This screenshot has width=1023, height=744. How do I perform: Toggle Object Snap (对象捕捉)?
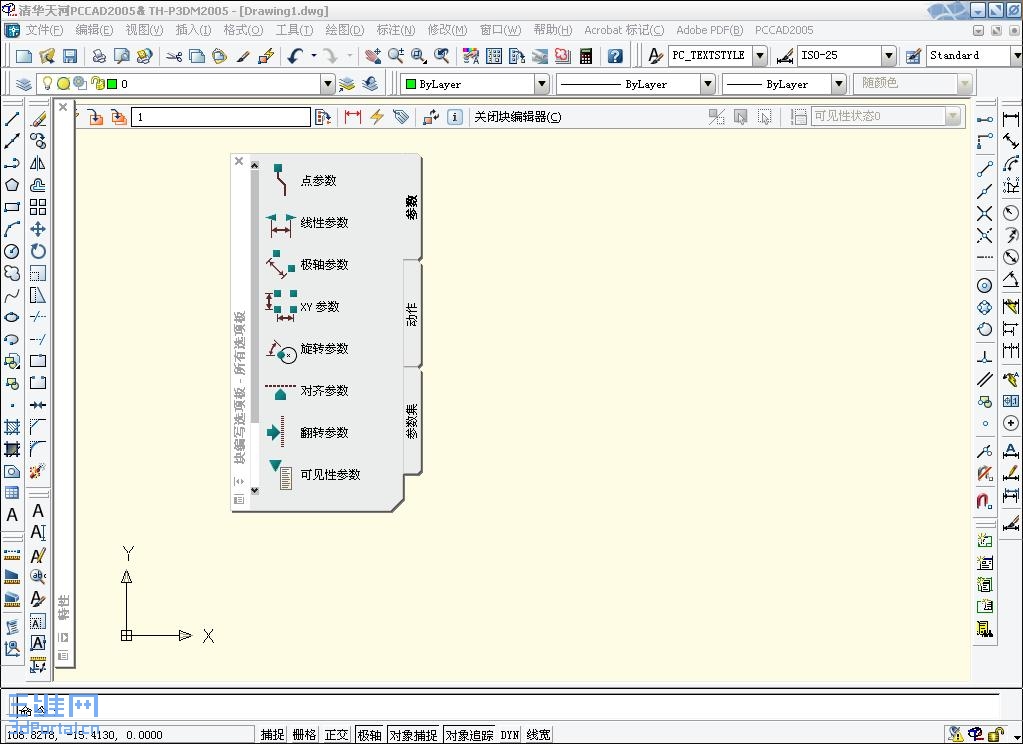coord(414,735)
